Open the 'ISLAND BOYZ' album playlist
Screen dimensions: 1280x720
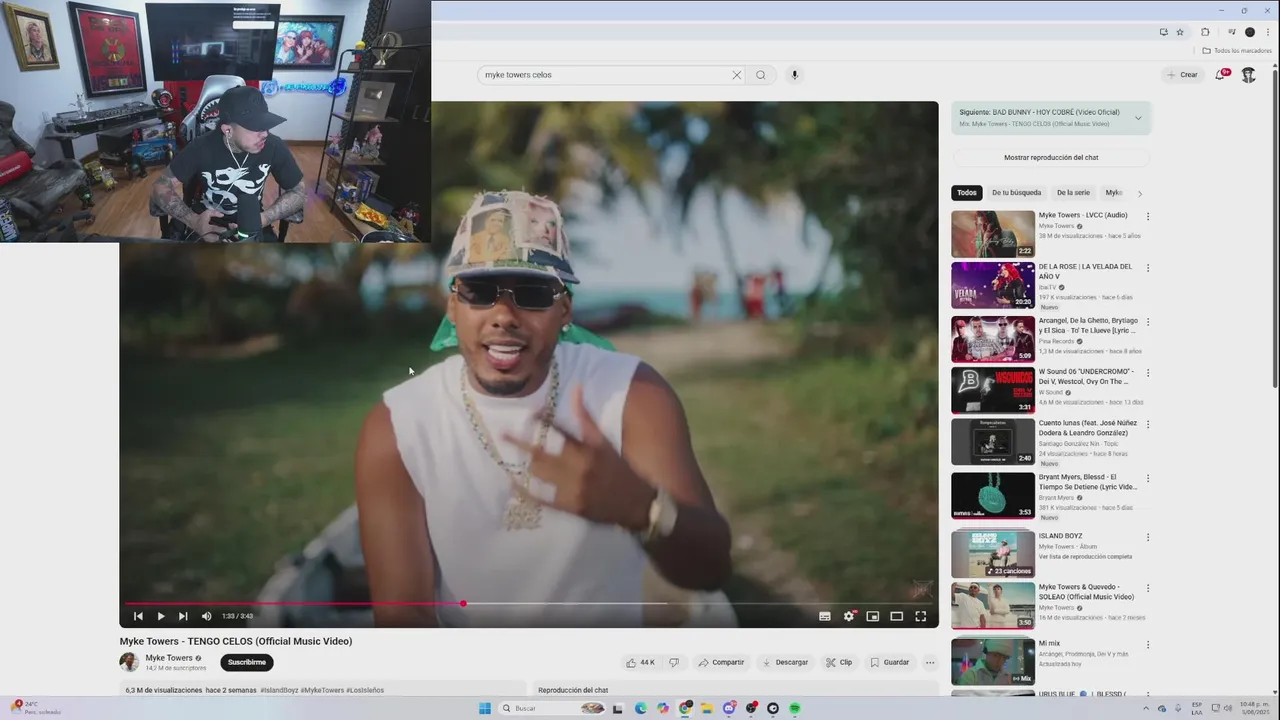(x=993, y=554)
